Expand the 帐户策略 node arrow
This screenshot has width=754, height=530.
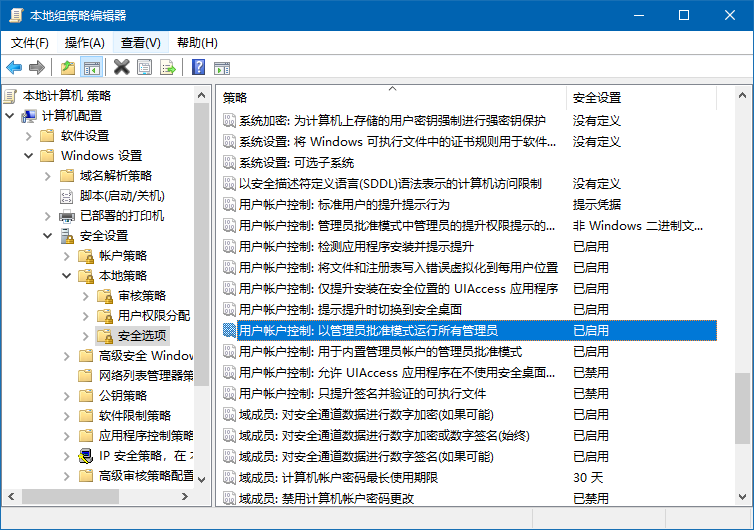point(66,256)
